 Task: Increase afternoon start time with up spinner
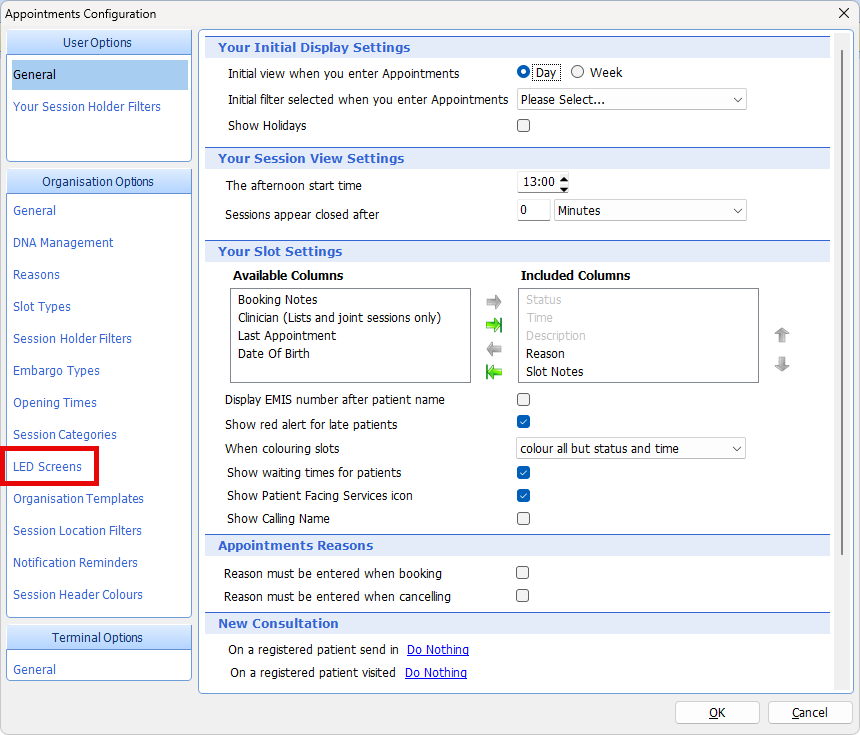(x=564, y=178)
